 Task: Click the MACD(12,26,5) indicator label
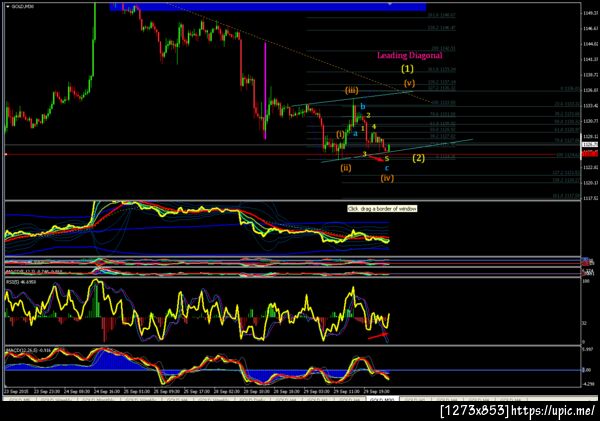click(x=29, y=350)
